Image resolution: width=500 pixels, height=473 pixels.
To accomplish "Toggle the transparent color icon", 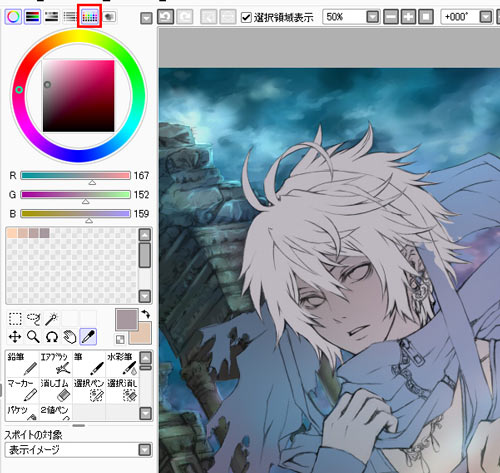I will point(120,339).
